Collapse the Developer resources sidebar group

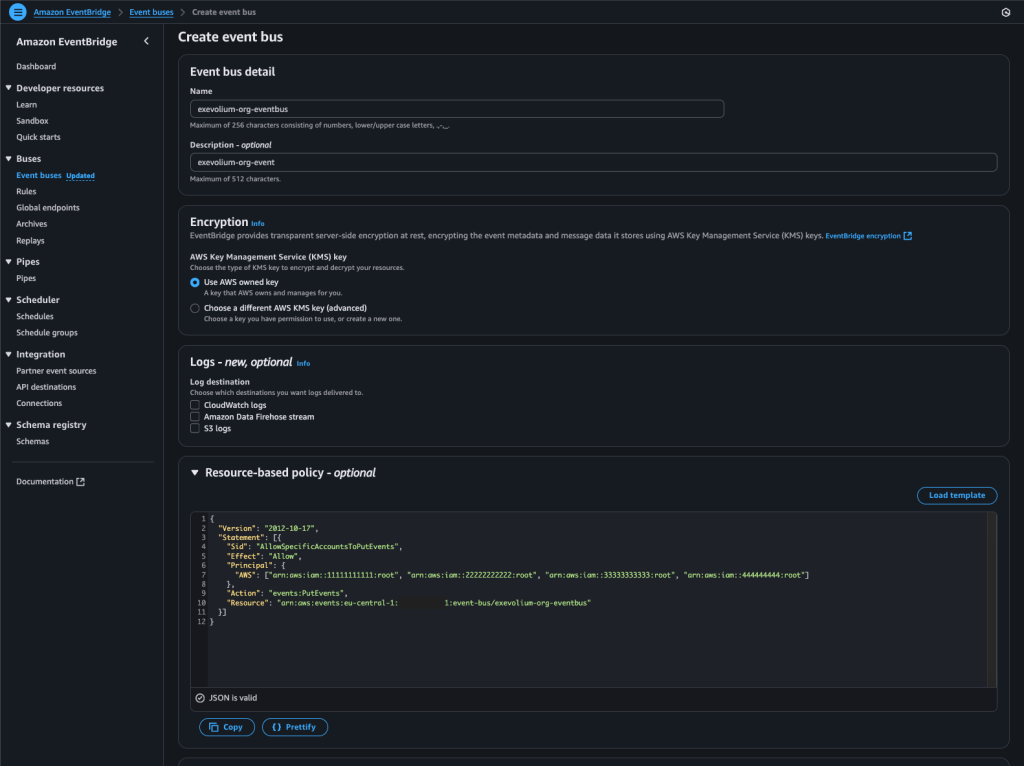(x=9, y=88)
